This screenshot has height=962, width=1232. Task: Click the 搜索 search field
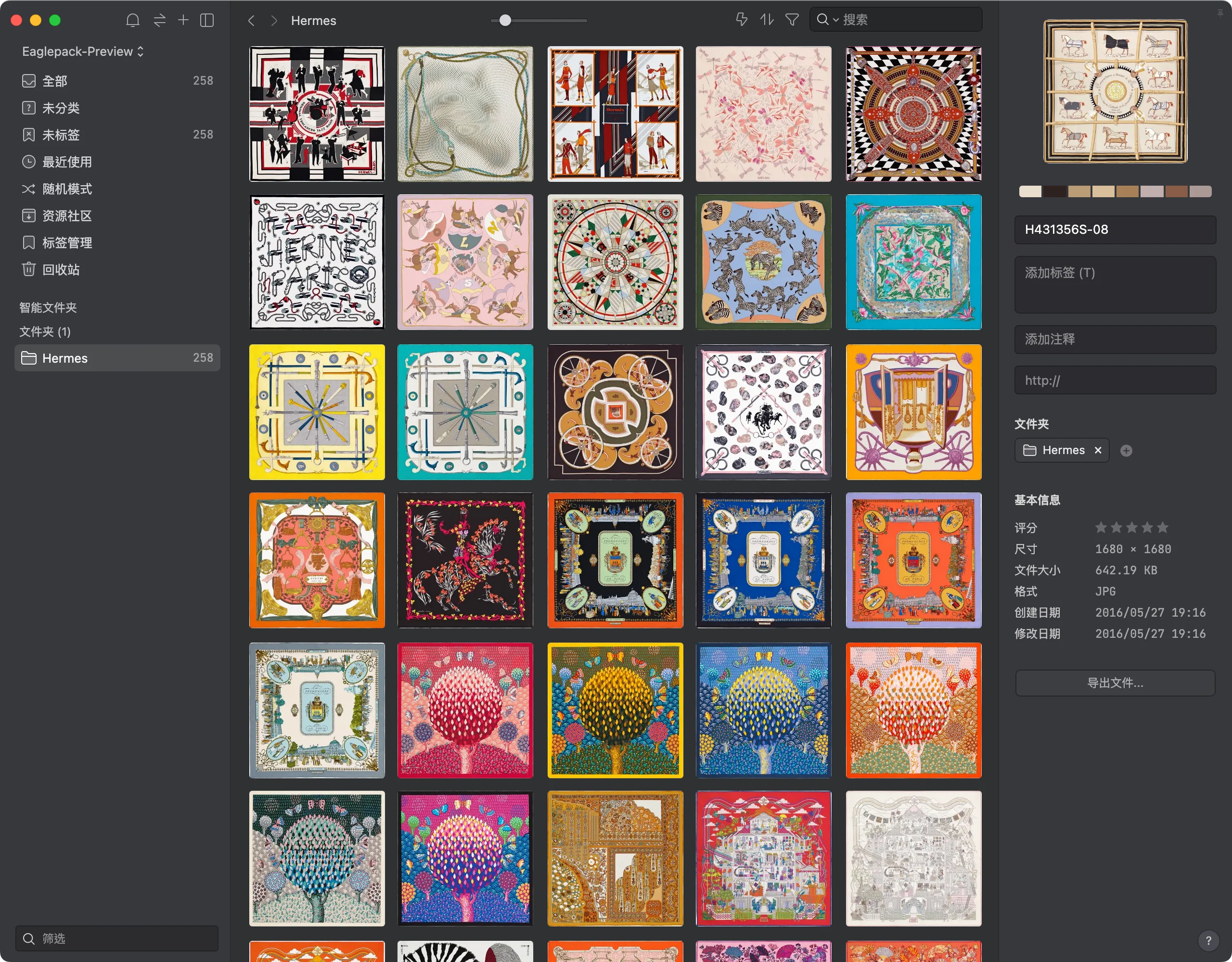[x=896, y=20]
